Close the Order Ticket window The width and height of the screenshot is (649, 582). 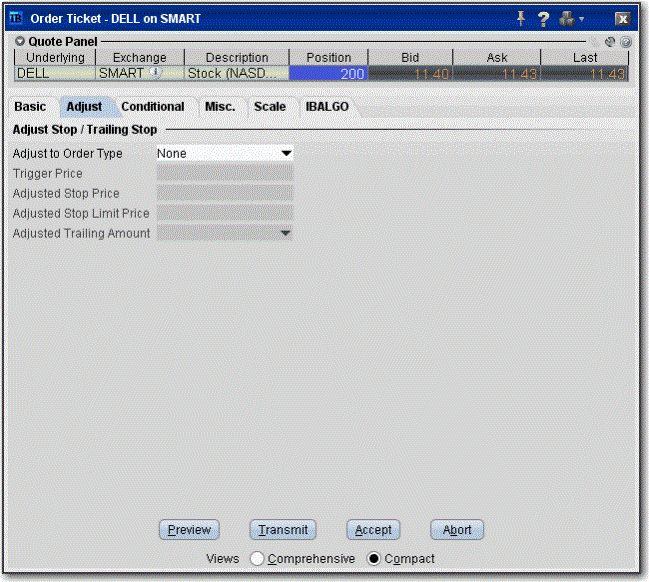[622, 18]
